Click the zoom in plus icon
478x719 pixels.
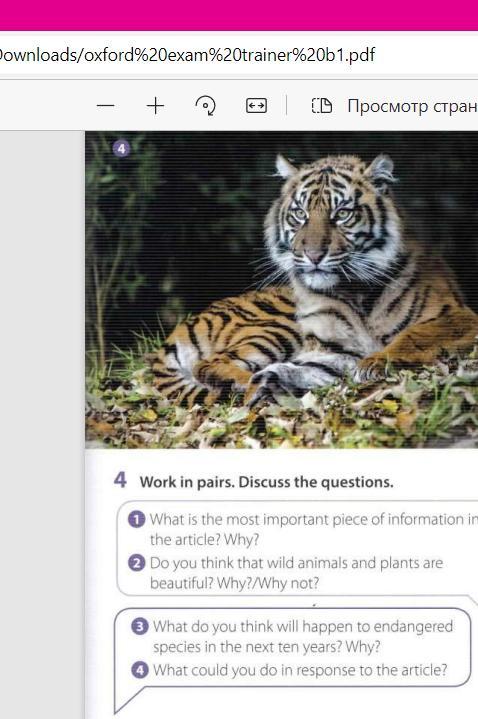pos(156,106)
